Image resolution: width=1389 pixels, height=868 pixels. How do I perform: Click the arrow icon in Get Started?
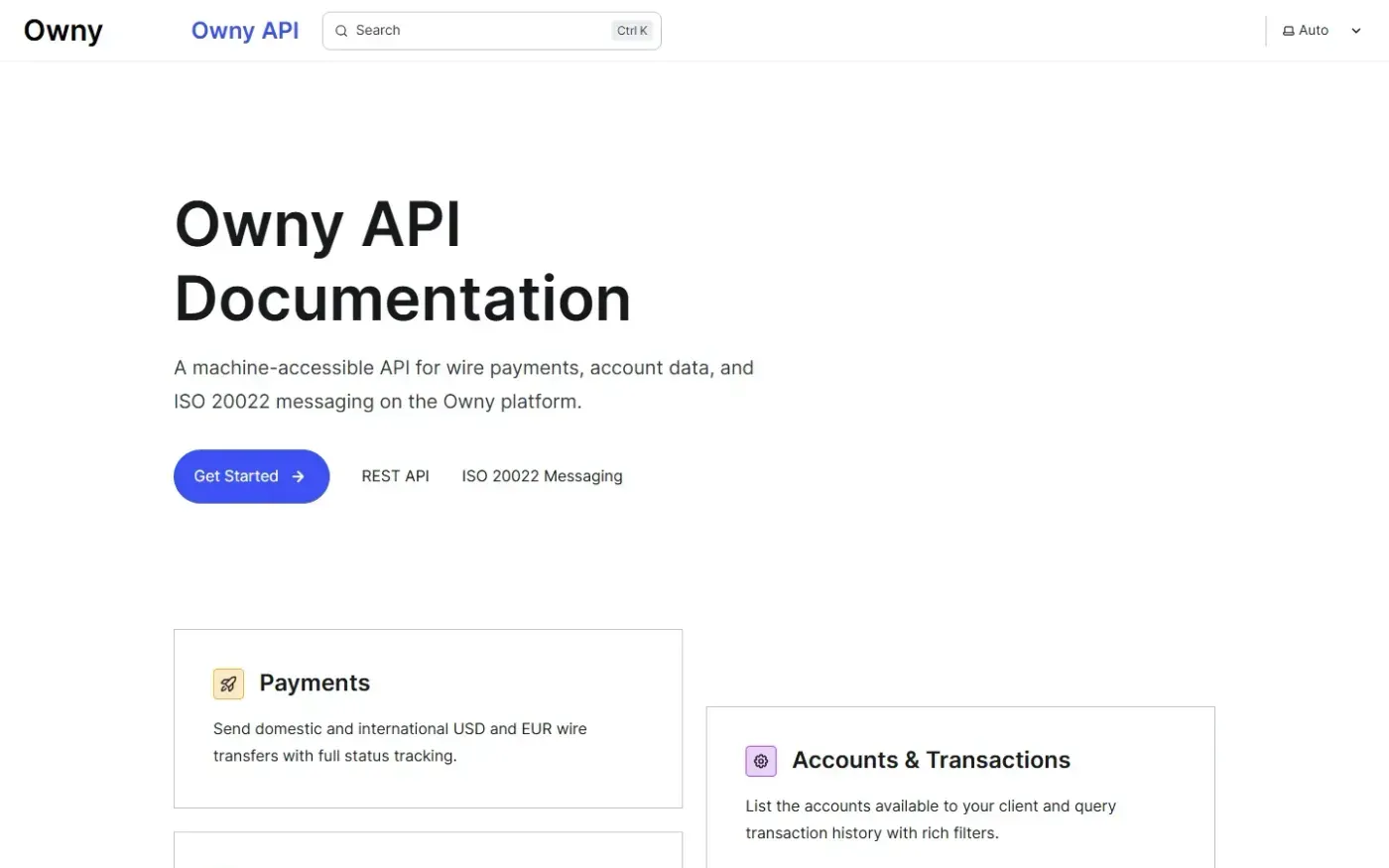click(298, 476)
